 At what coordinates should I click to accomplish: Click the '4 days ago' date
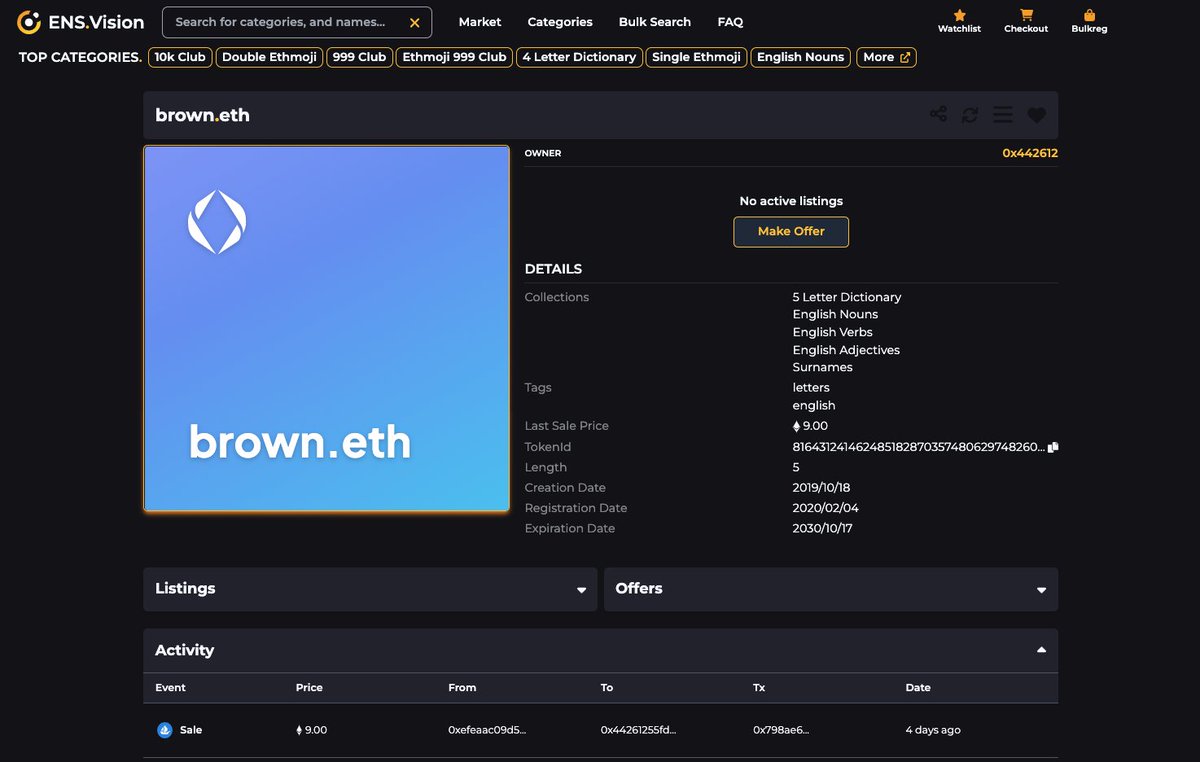pos(933,730)
